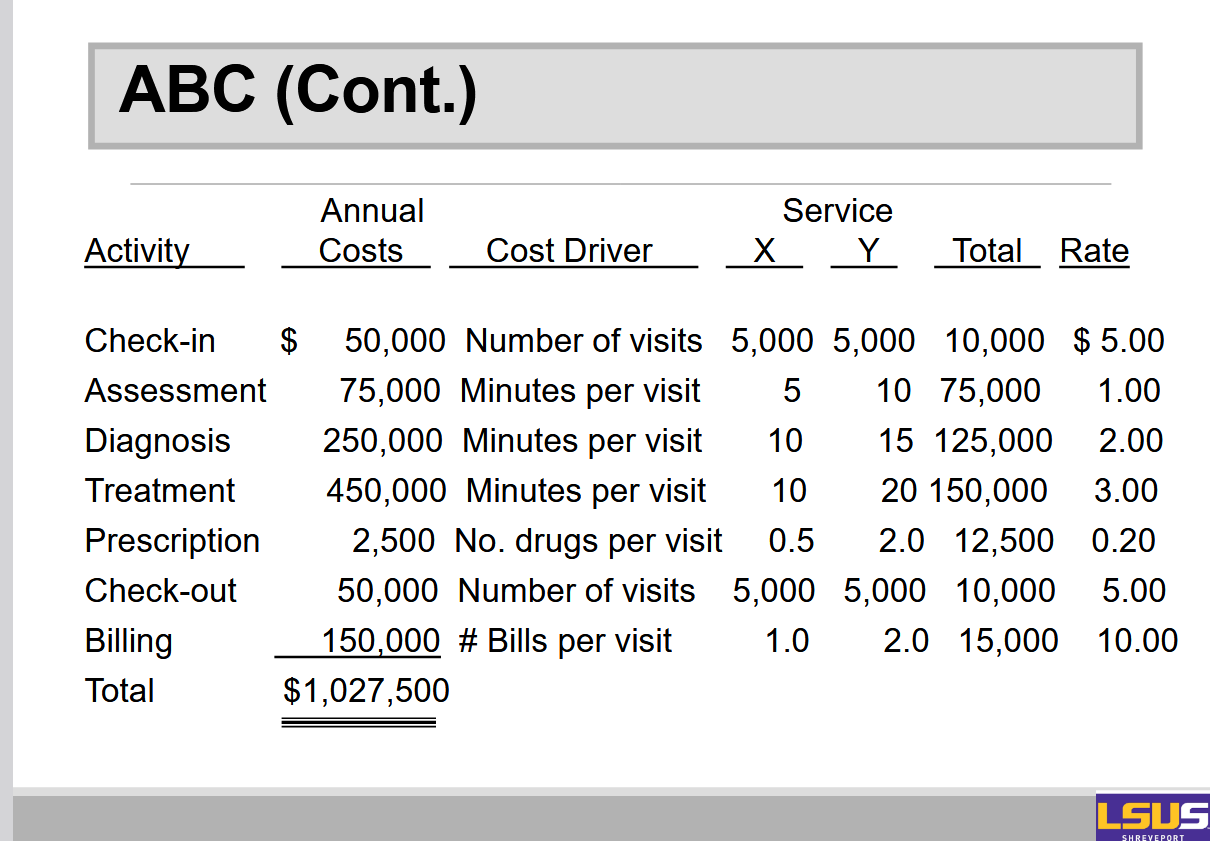Click the Diagnosis row label
This screenshot has height=841, width=1210.
[x=157, y=441]
